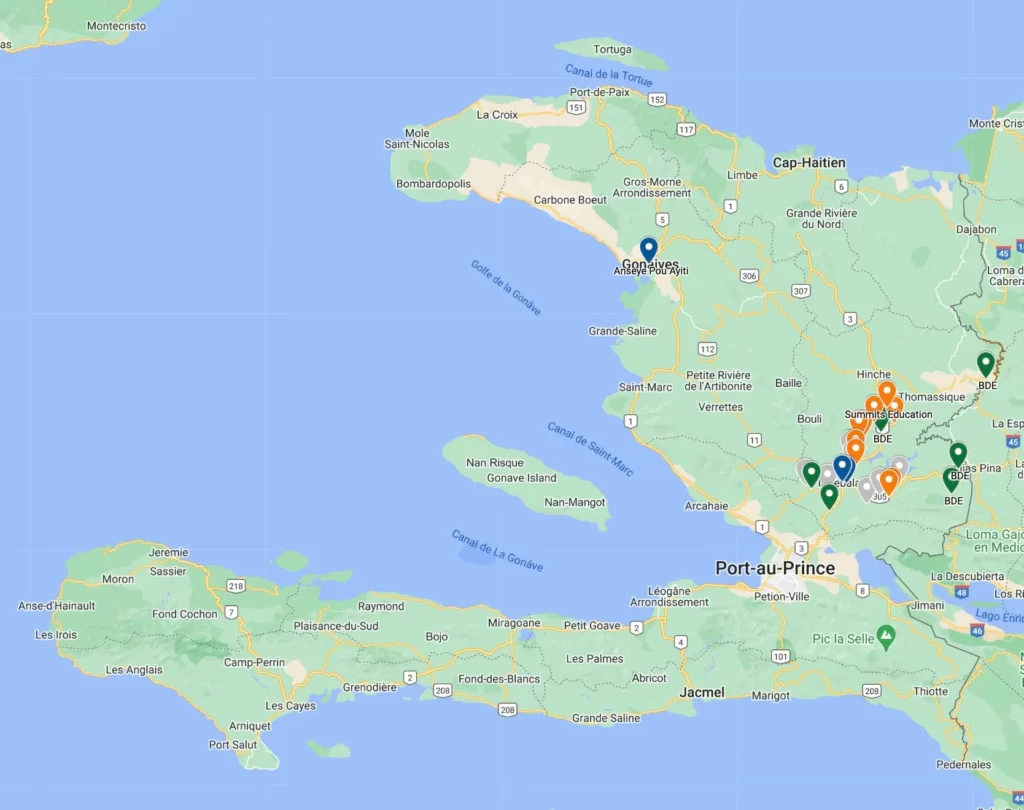This screenshot has width=1024, height=810.
Task: Click the Tortuga island label
Action: click(x=611, y=49)
